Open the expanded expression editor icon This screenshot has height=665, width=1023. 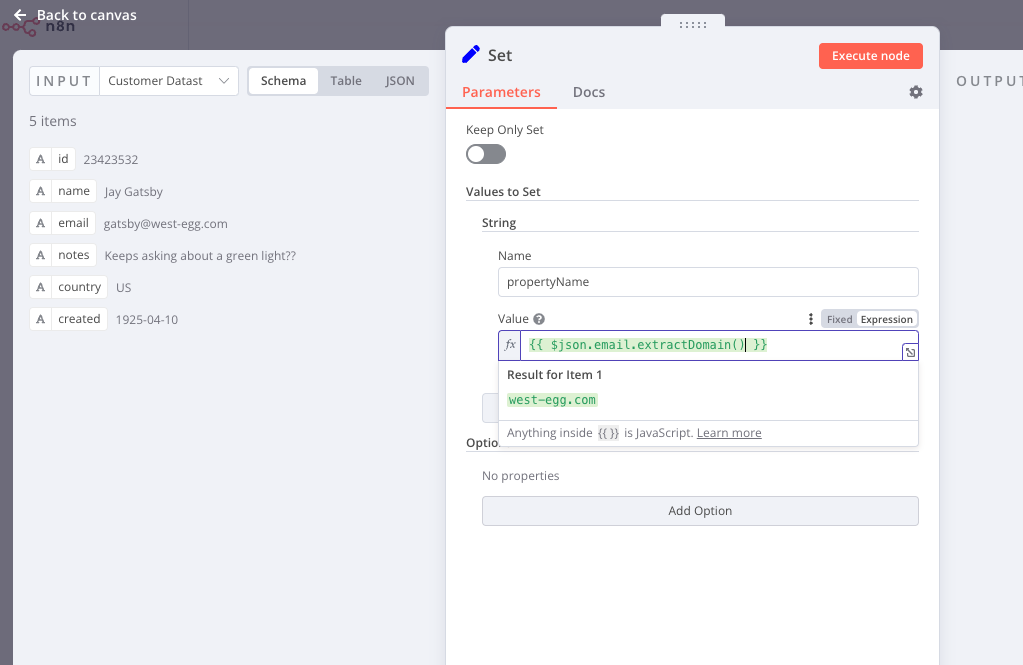click(909, 352)
